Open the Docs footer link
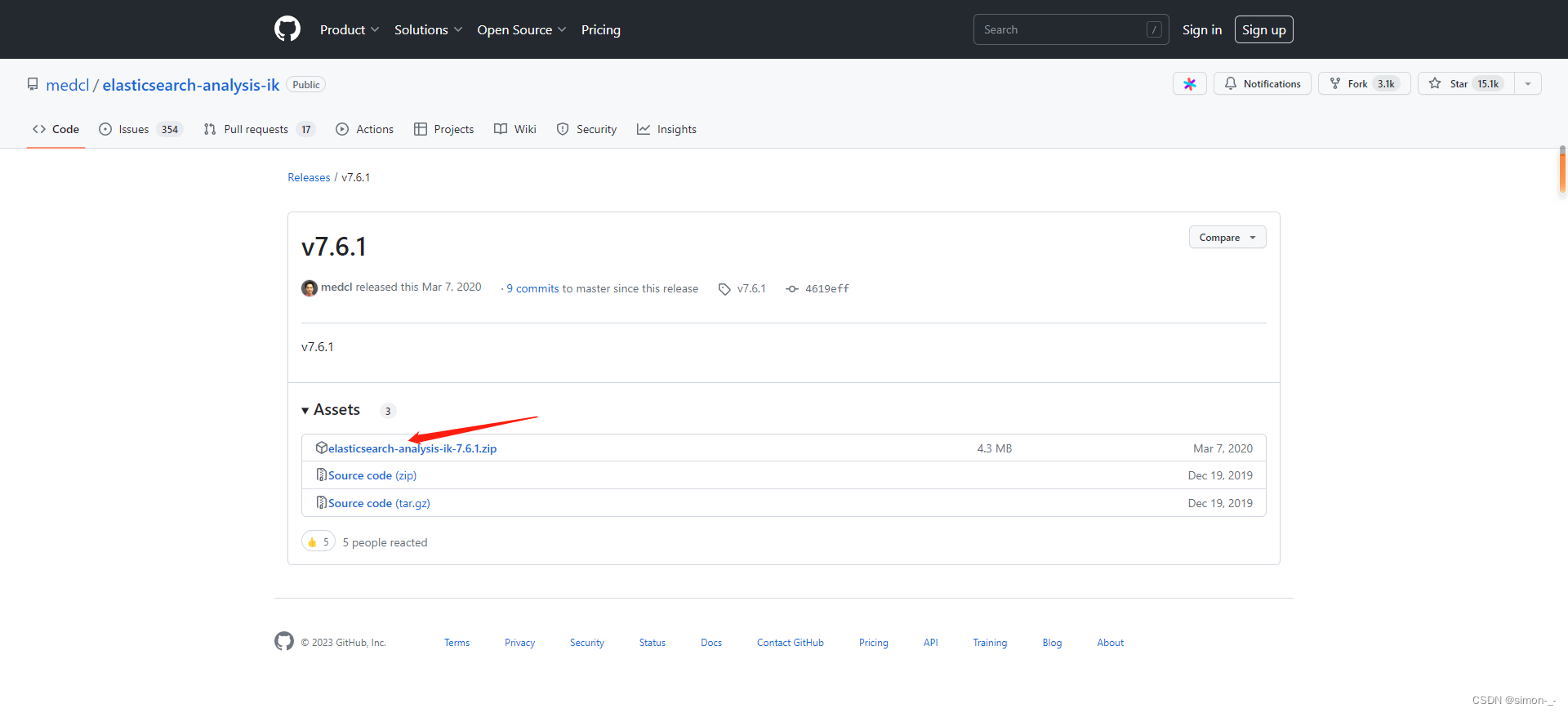Screen dimensions: 1568x713 pos(711,643)
